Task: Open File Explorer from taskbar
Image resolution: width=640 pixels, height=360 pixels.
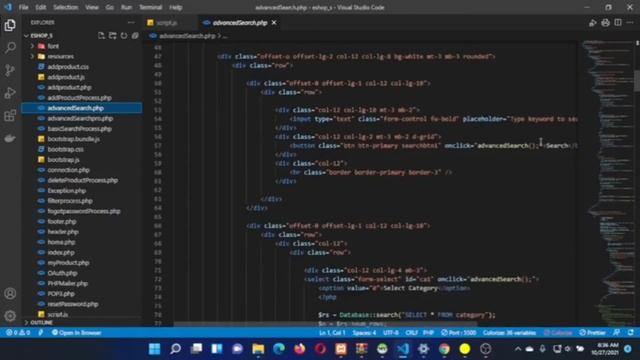Action: [x=258, y=349]
